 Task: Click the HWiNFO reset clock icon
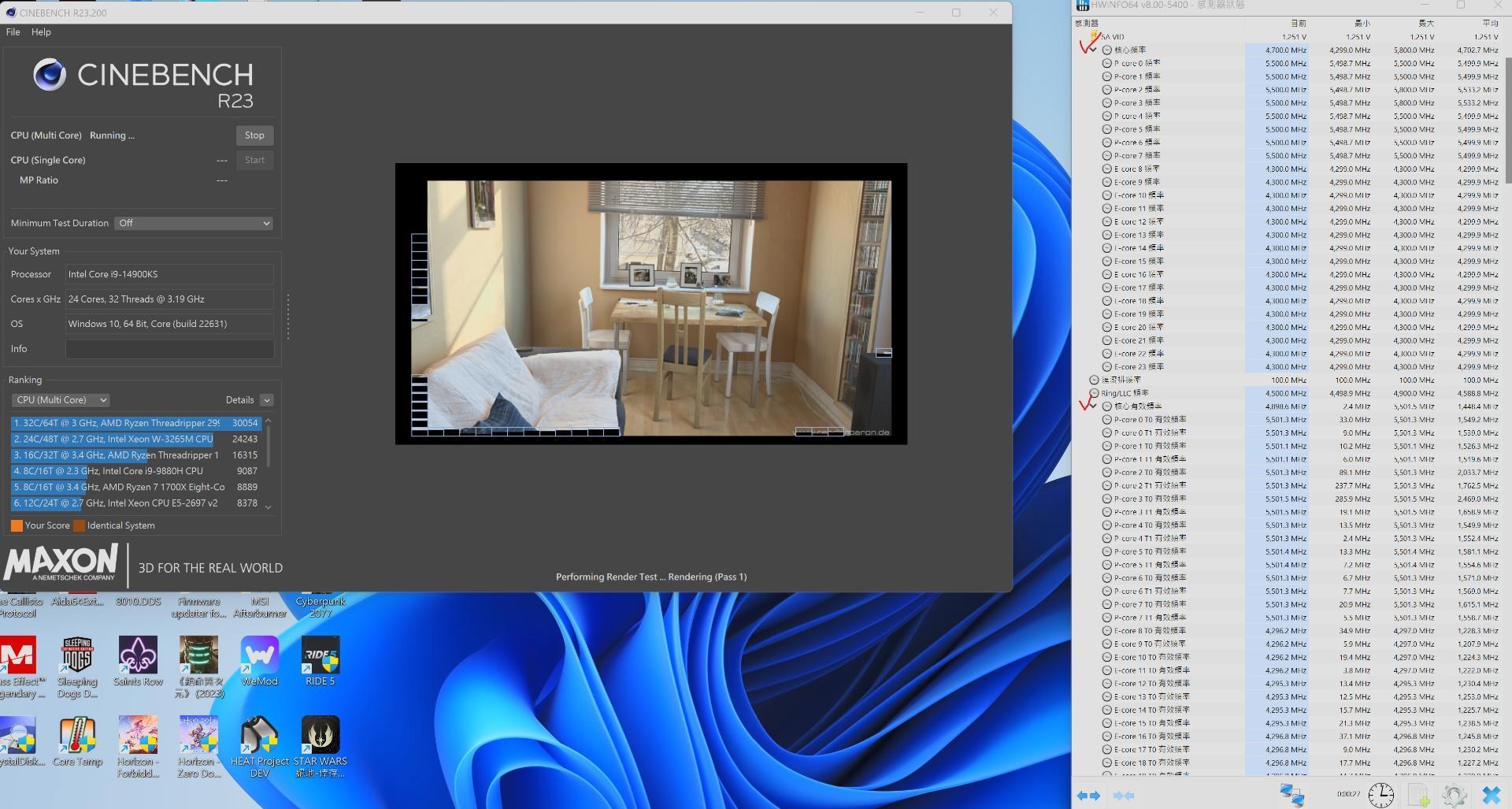[1380, 796]
